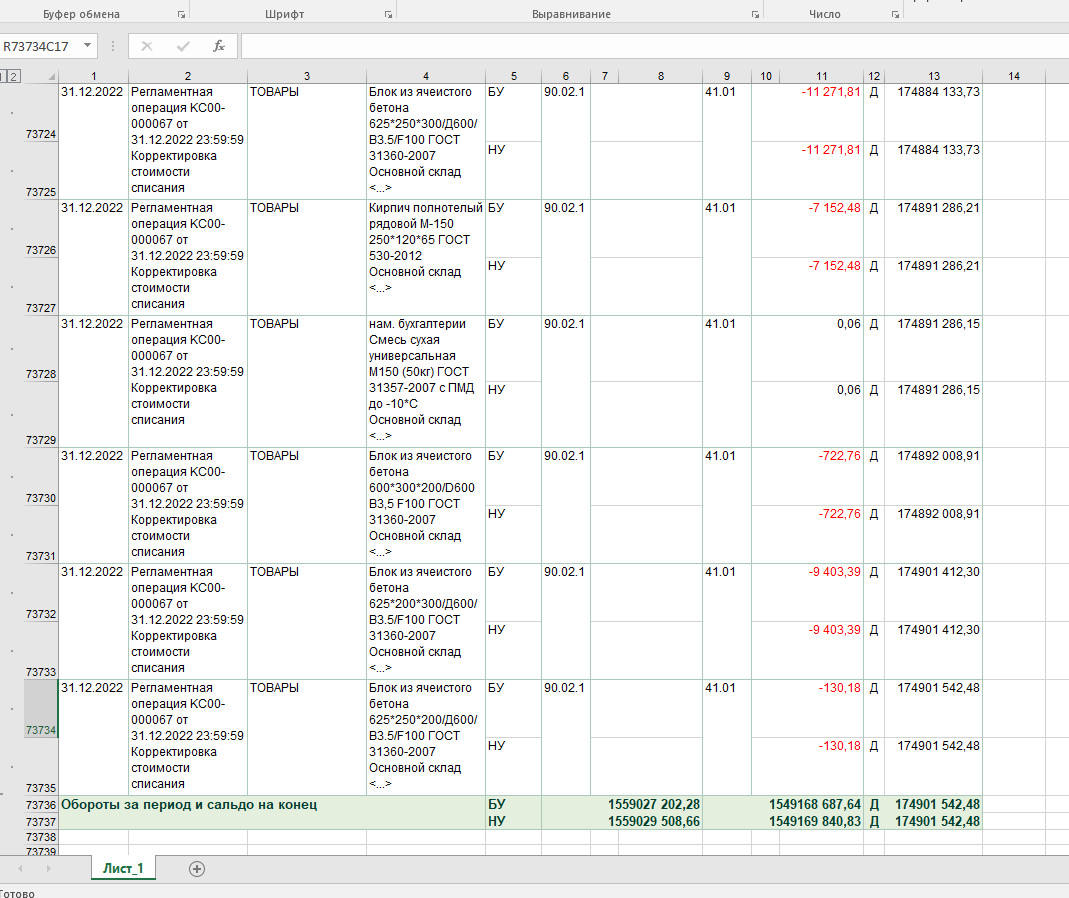The image size is (1069, 898).
Task: Open the Alignment group dialog launcher
Action: [755, 14]
